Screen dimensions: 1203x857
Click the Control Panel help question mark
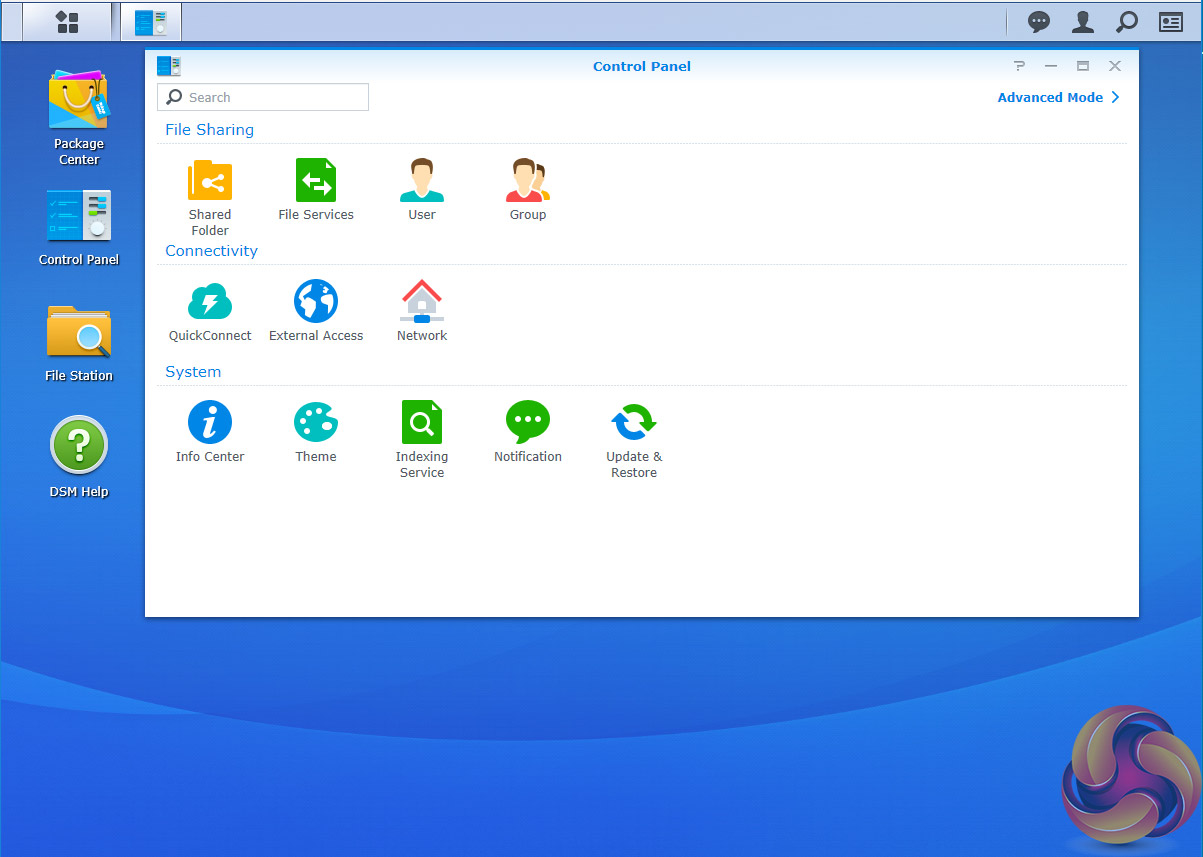click(x=1019, y=66)
